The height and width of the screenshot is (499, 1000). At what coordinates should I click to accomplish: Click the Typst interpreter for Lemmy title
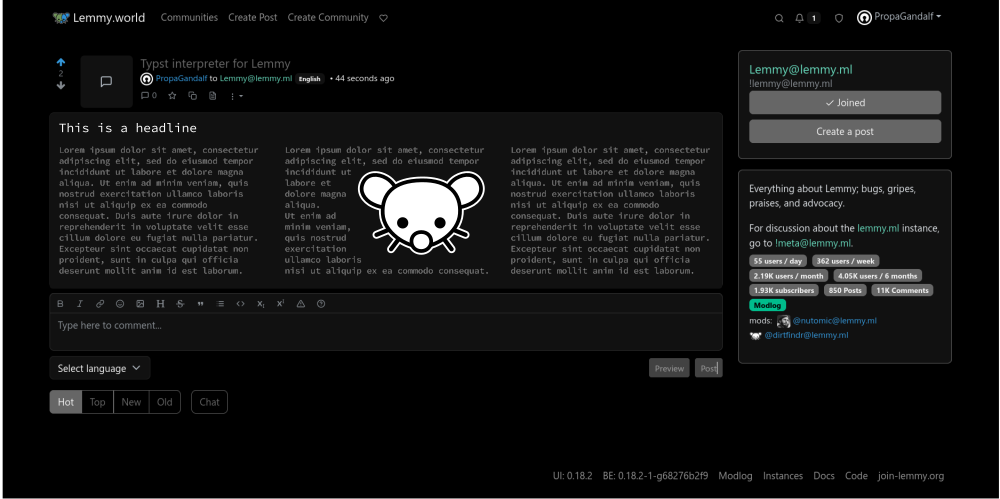(x=215, y=64)
